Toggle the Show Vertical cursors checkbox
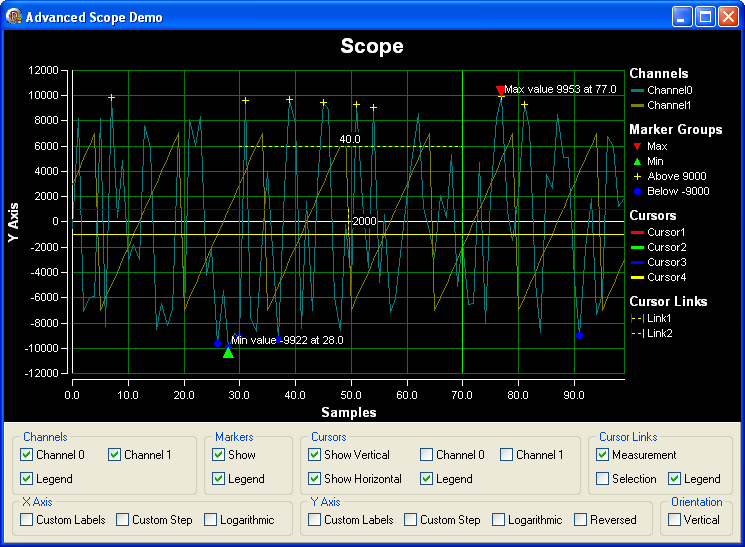 point(315,455)
